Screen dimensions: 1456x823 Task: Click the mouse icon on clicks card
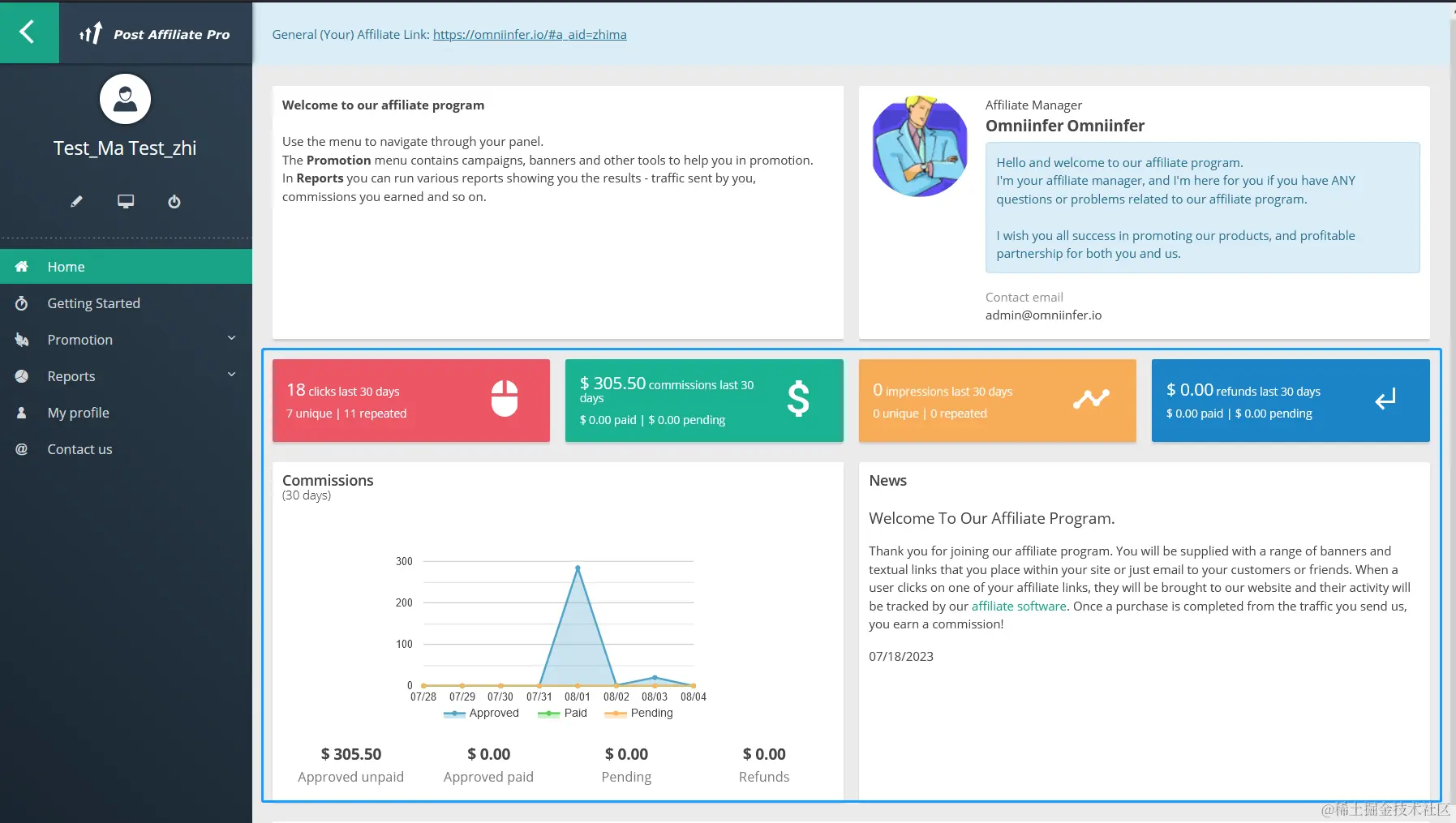[505, 398]
